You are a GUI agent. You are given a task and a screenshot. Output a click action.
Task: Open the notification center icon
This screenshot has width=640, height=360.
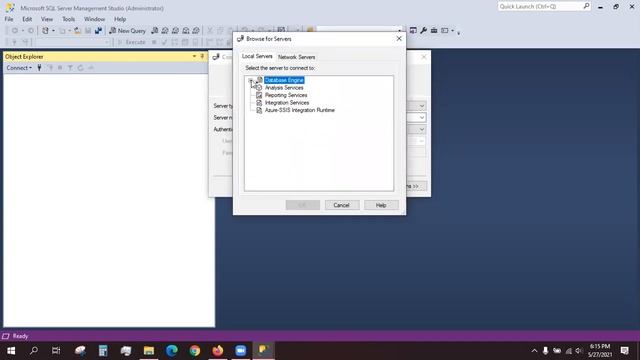click(x=624, y=351)
